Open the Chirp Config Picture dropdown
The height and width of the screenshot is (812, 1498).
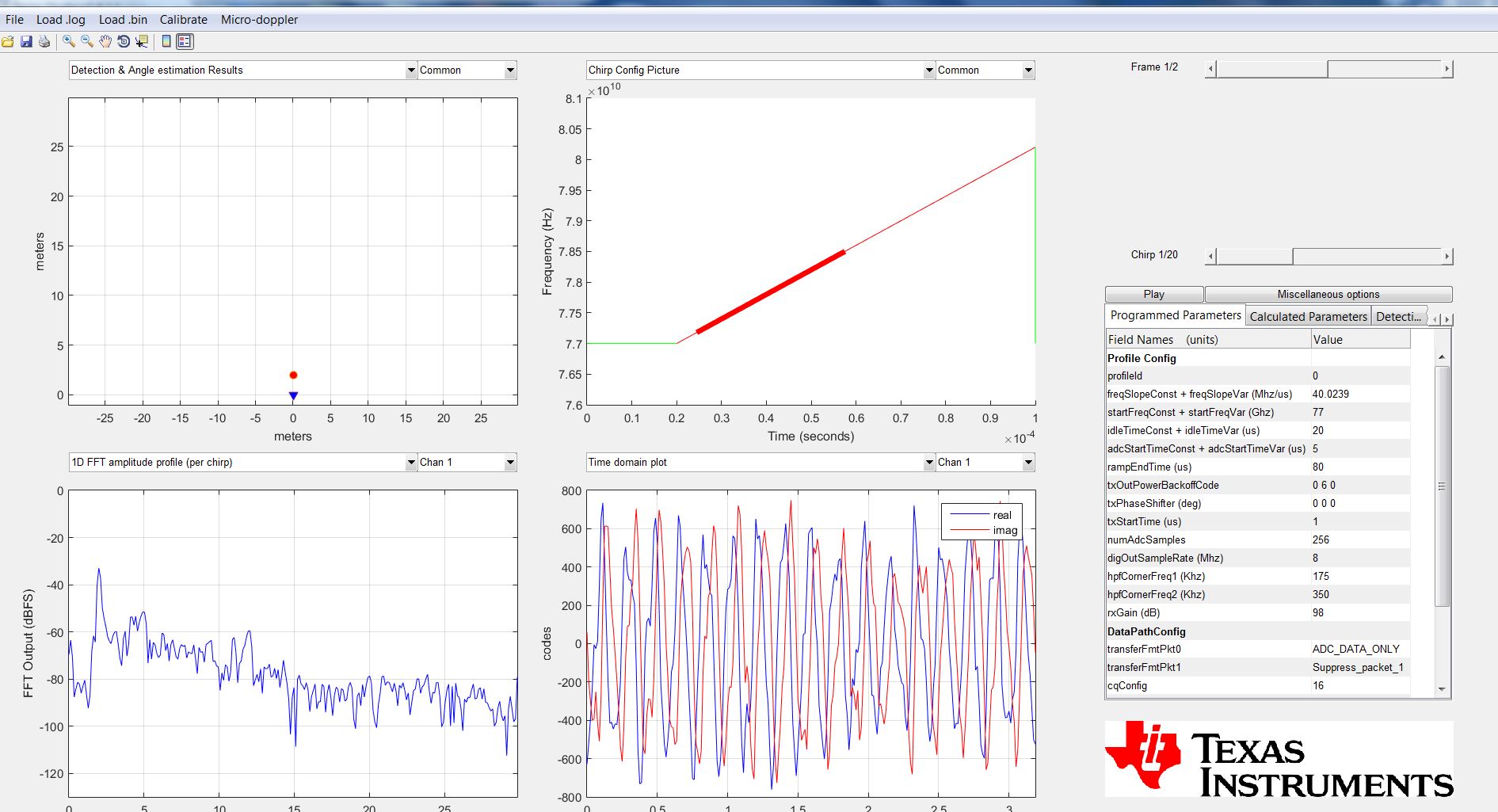pos(760,71)
